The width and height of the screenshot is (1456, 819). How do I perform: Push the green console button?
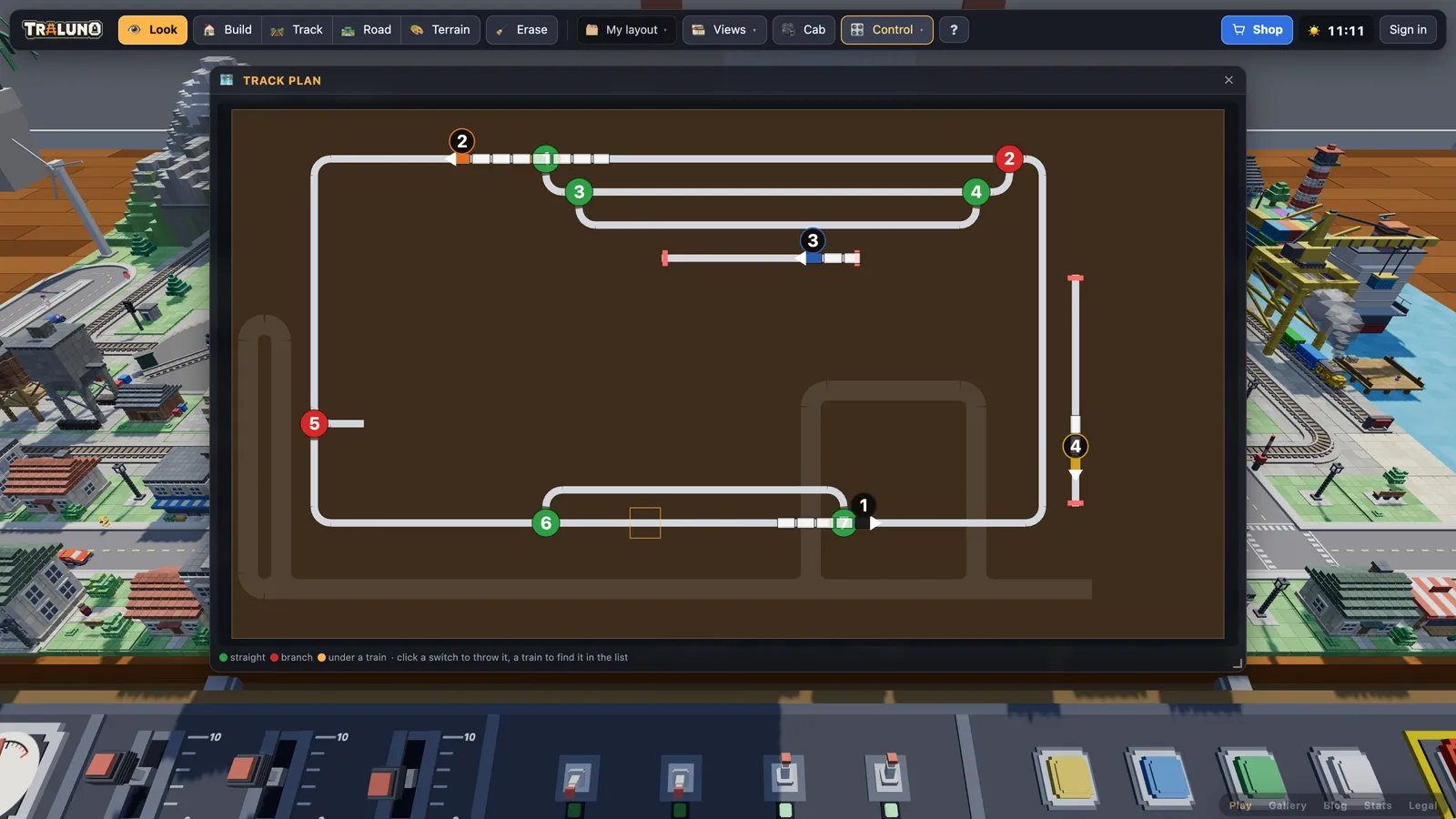(x=1254, y=779)
